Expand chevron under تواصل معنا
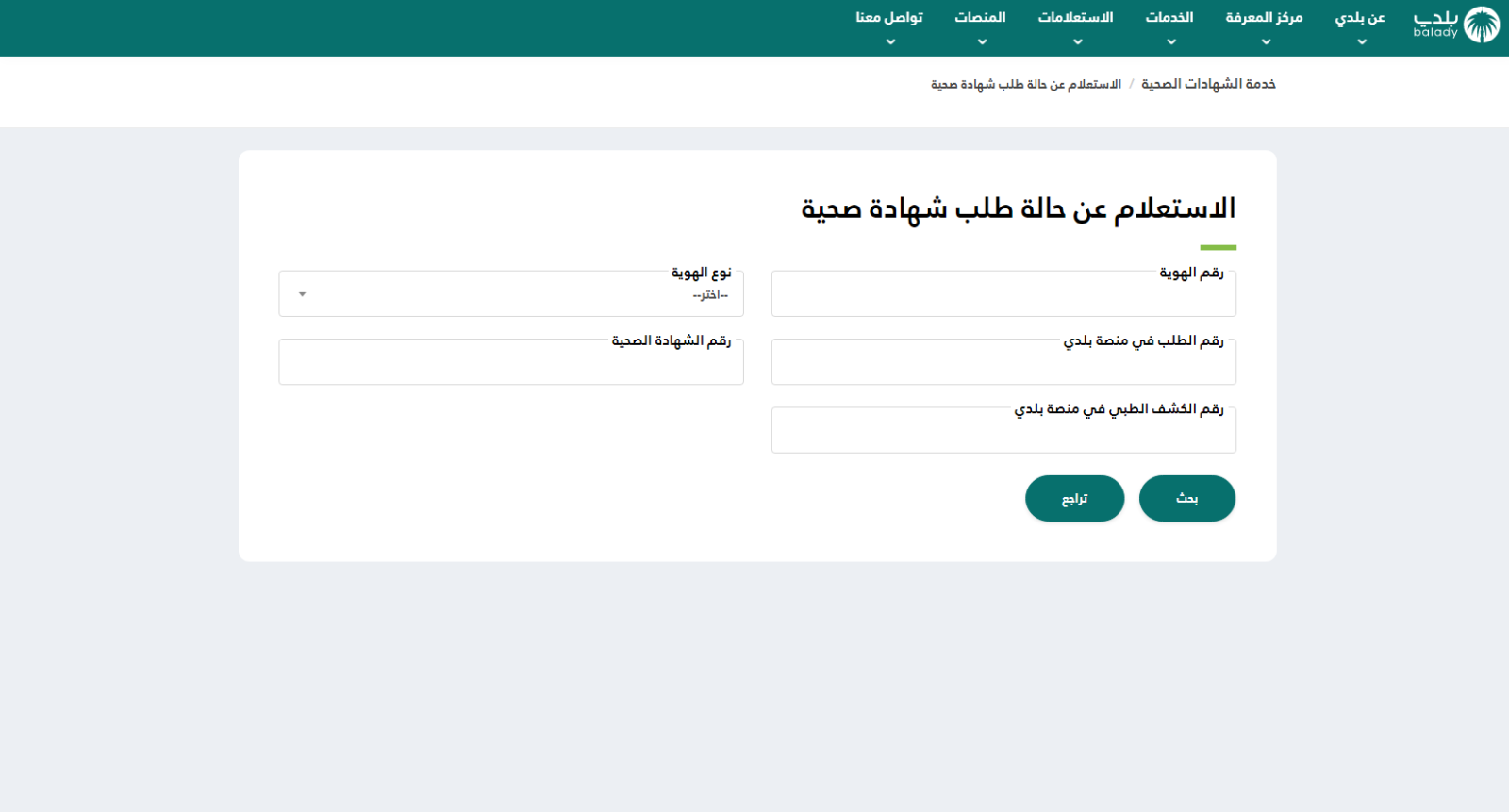Screen dimensions: 1509x812 890,41
